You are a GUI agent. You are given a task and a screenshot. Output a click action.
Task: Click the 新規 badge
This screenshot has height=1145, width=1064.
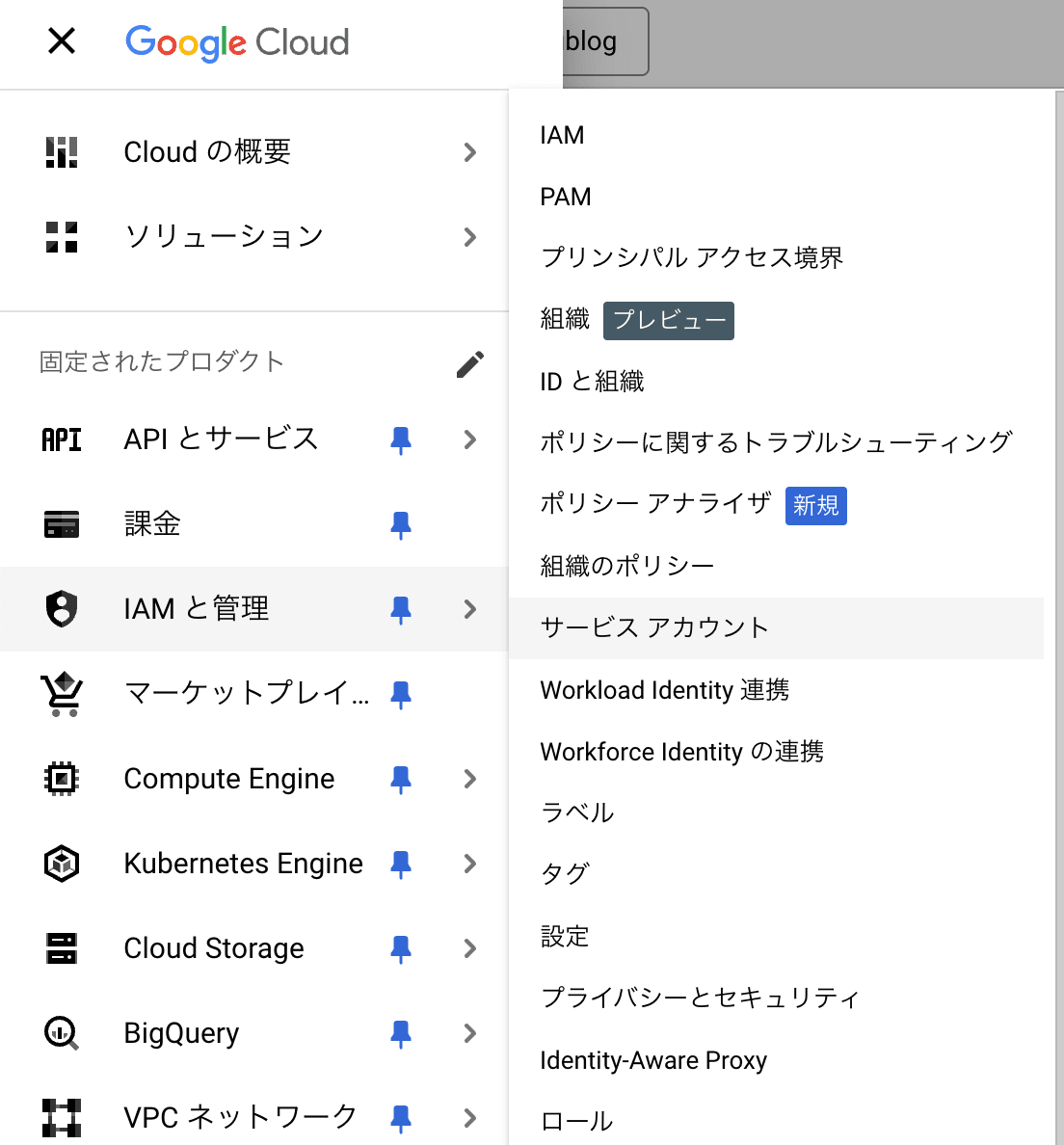[x=815, y=505]
